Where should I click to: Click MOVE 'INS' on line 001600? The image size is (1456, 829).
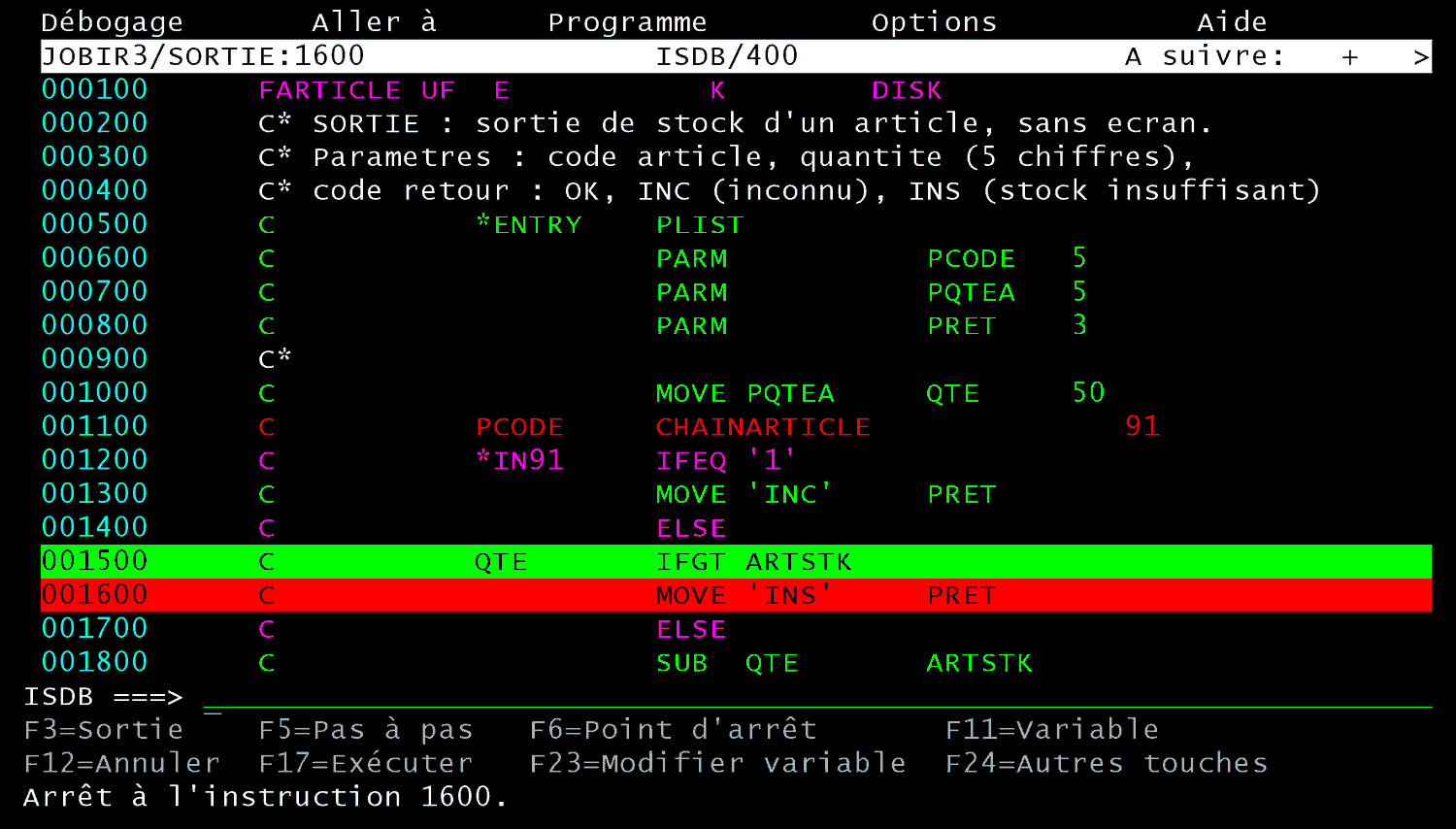coord(744,595)
